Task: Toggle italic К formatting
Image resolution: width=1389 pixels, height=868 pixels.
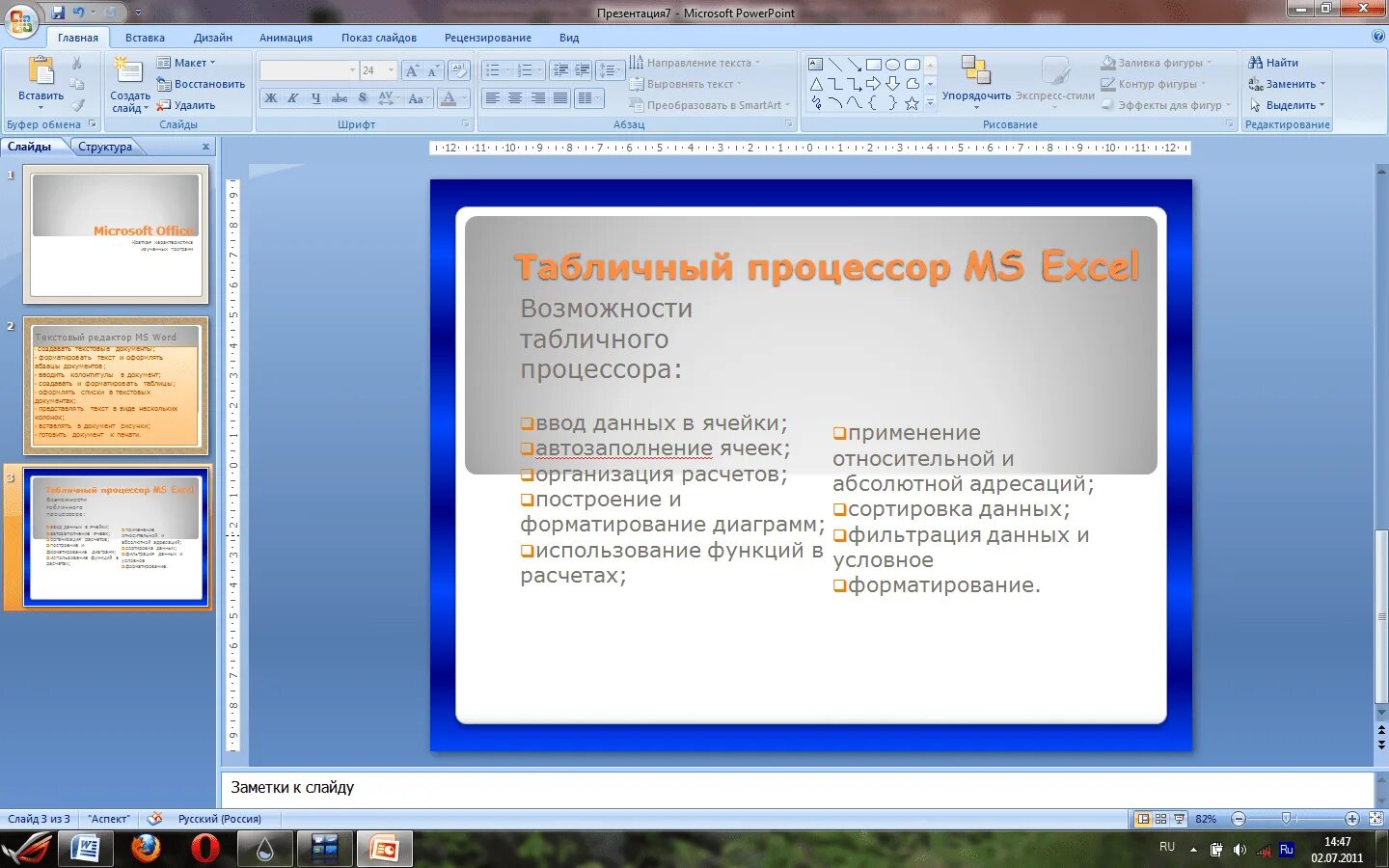Action: [x=293, y=98]
